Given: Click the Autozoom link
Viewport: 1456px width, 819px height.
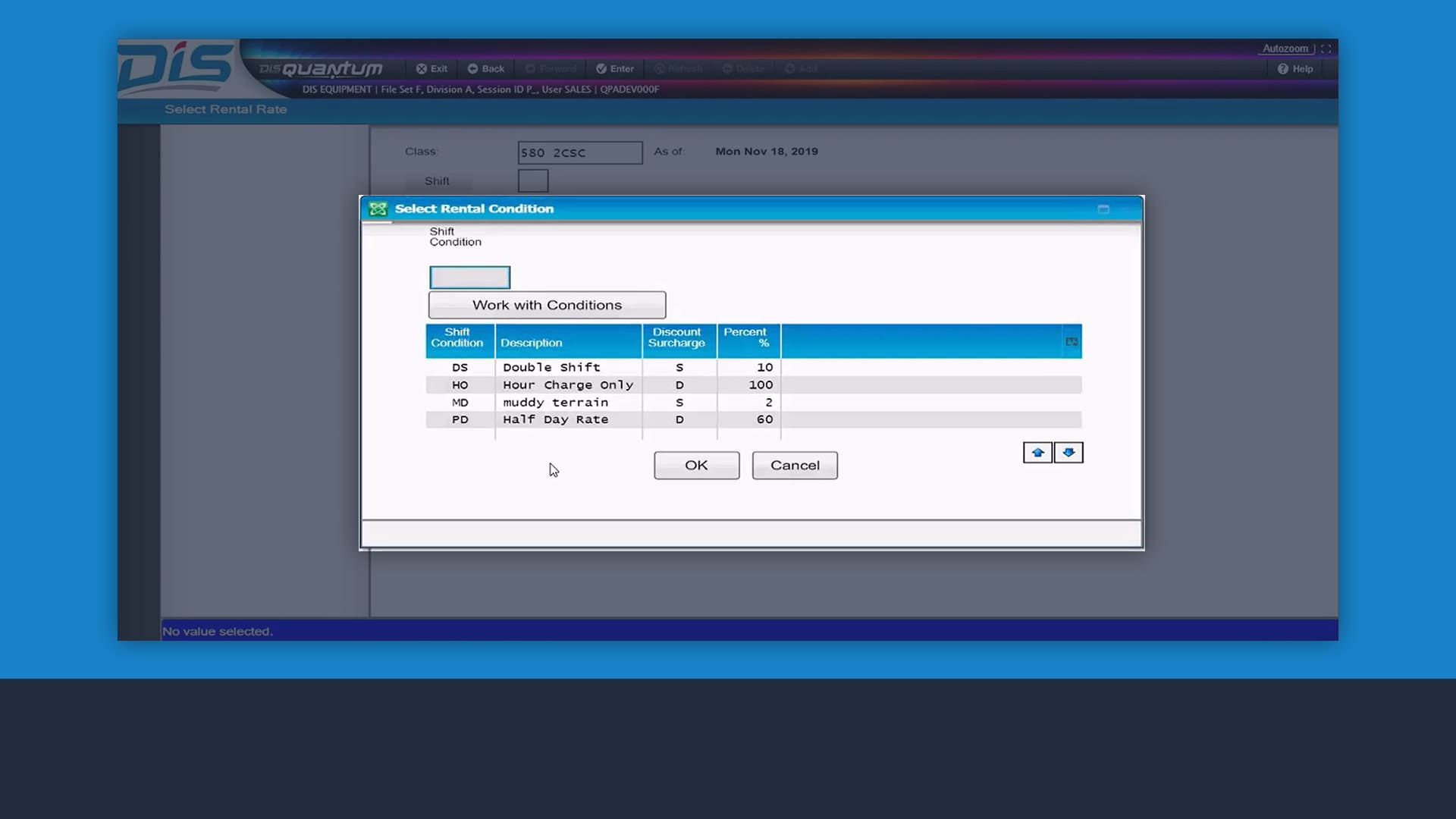Looking at the screenshot, I should [1285, 49].
